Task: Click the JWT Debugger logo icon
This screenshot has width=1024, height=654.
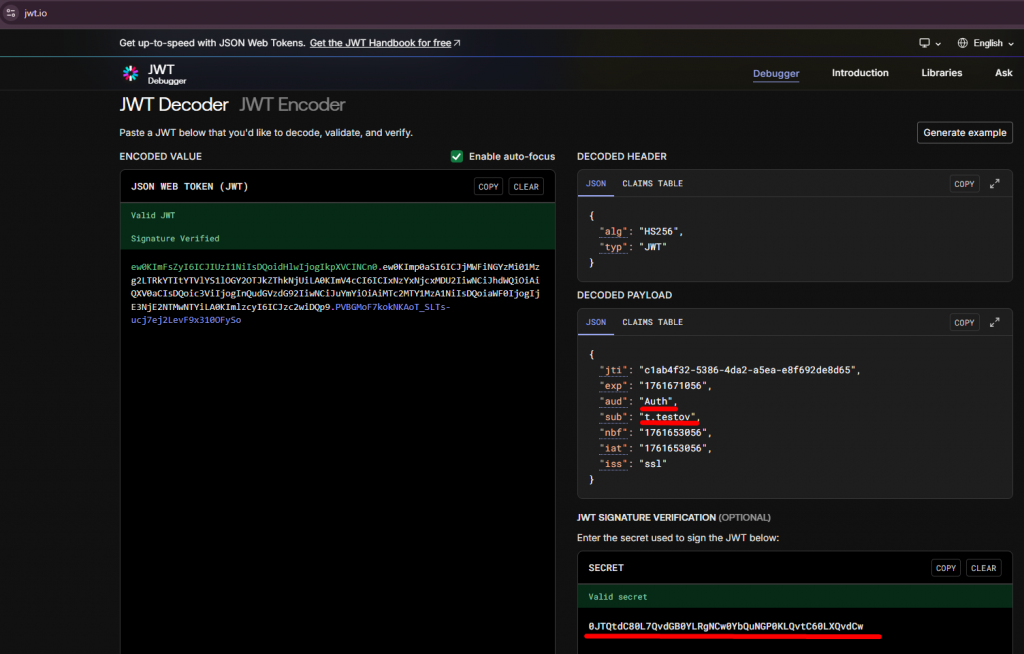Action: pos(130,73)
